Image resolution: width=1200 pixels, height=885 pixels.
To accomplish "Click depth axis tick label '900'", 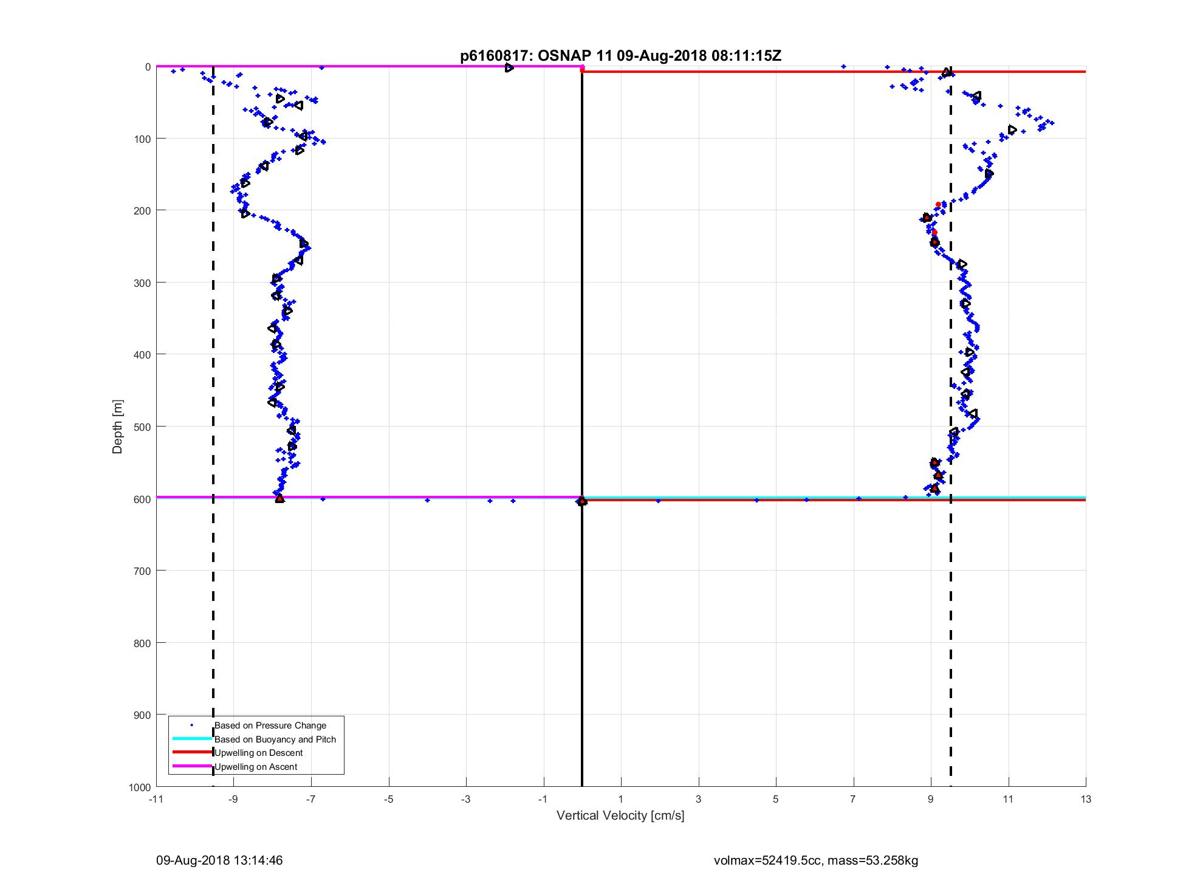I will [x=141, y=715].
